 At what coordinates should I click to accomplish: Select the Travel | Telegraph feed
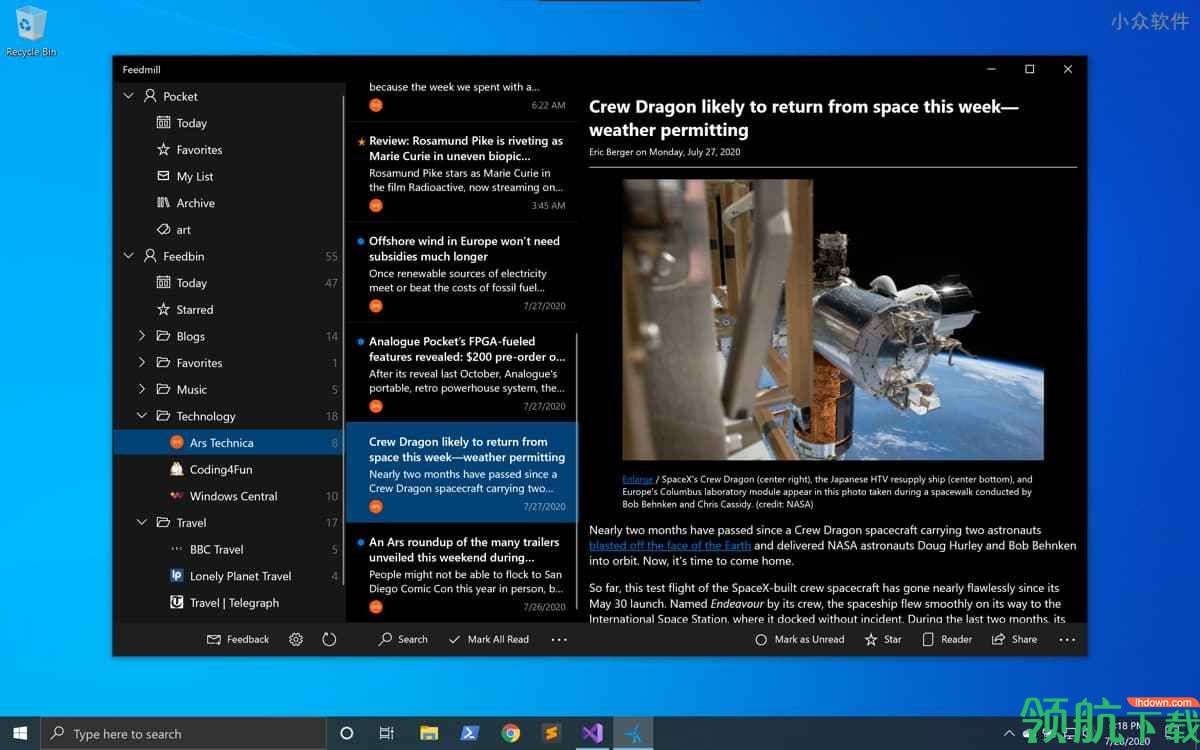[x=228, y=603]
